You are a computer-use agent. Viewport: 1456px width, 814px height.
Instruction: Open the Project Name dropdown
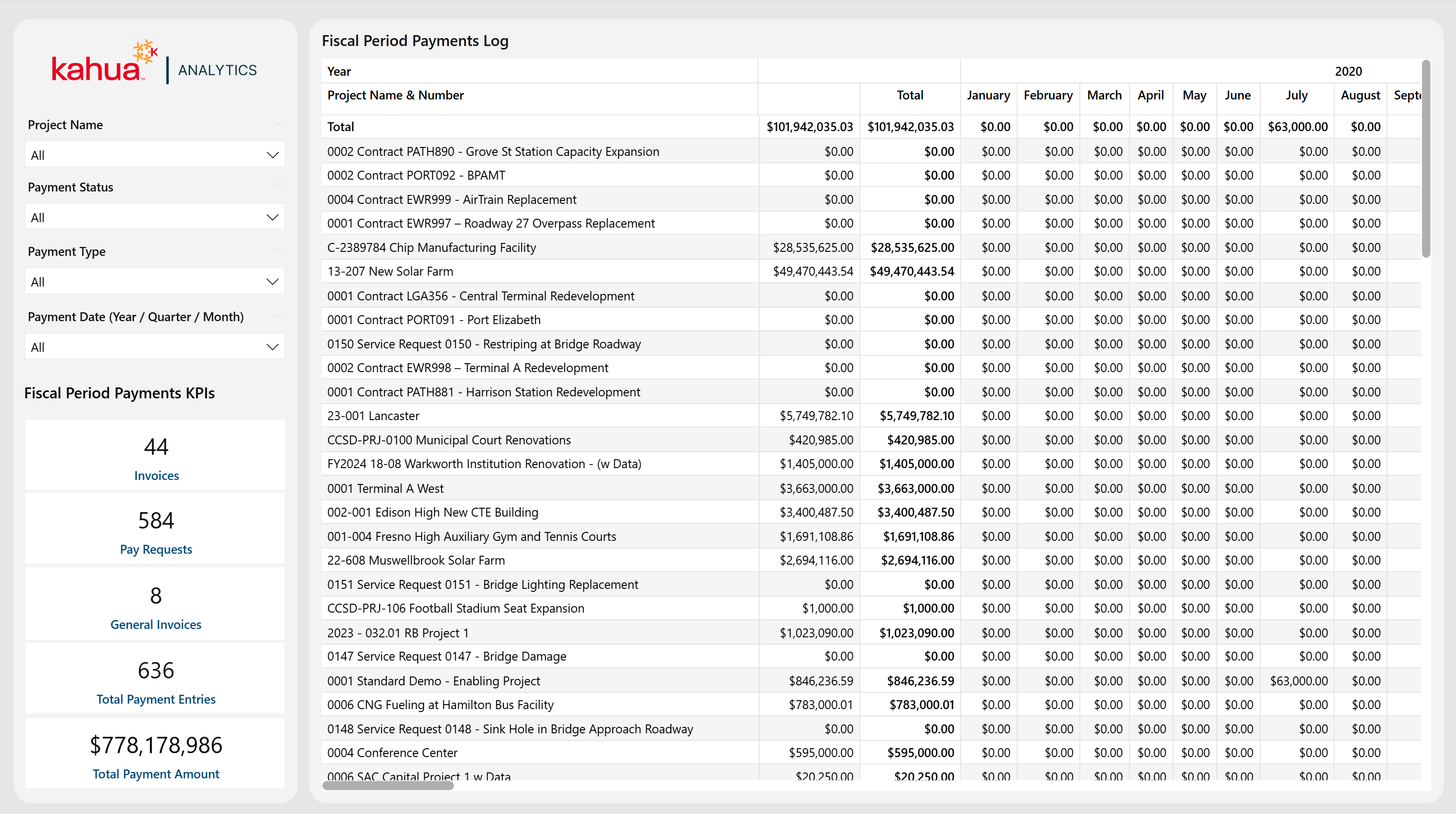[x=154, y=155]
